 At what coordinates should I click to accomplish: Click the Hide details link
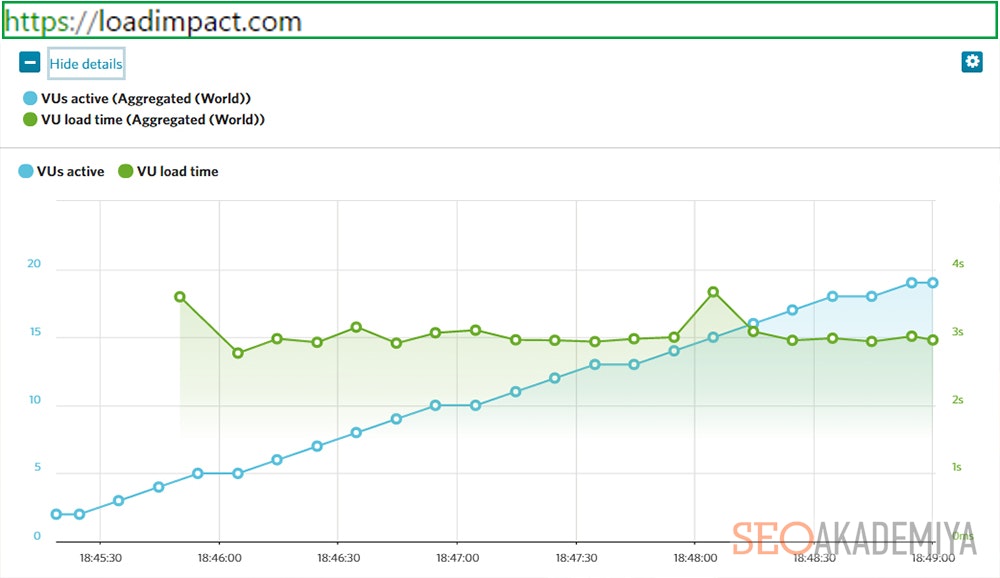[x=86, y=64]
